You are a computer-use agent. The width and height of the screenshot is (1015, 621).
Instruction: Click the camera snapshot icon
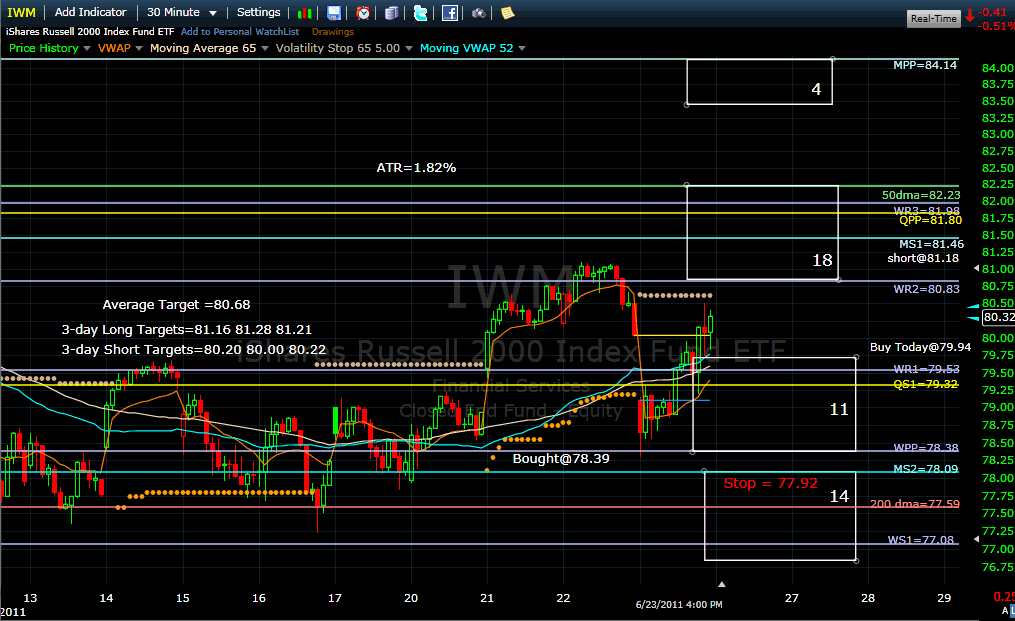(478, 13)
